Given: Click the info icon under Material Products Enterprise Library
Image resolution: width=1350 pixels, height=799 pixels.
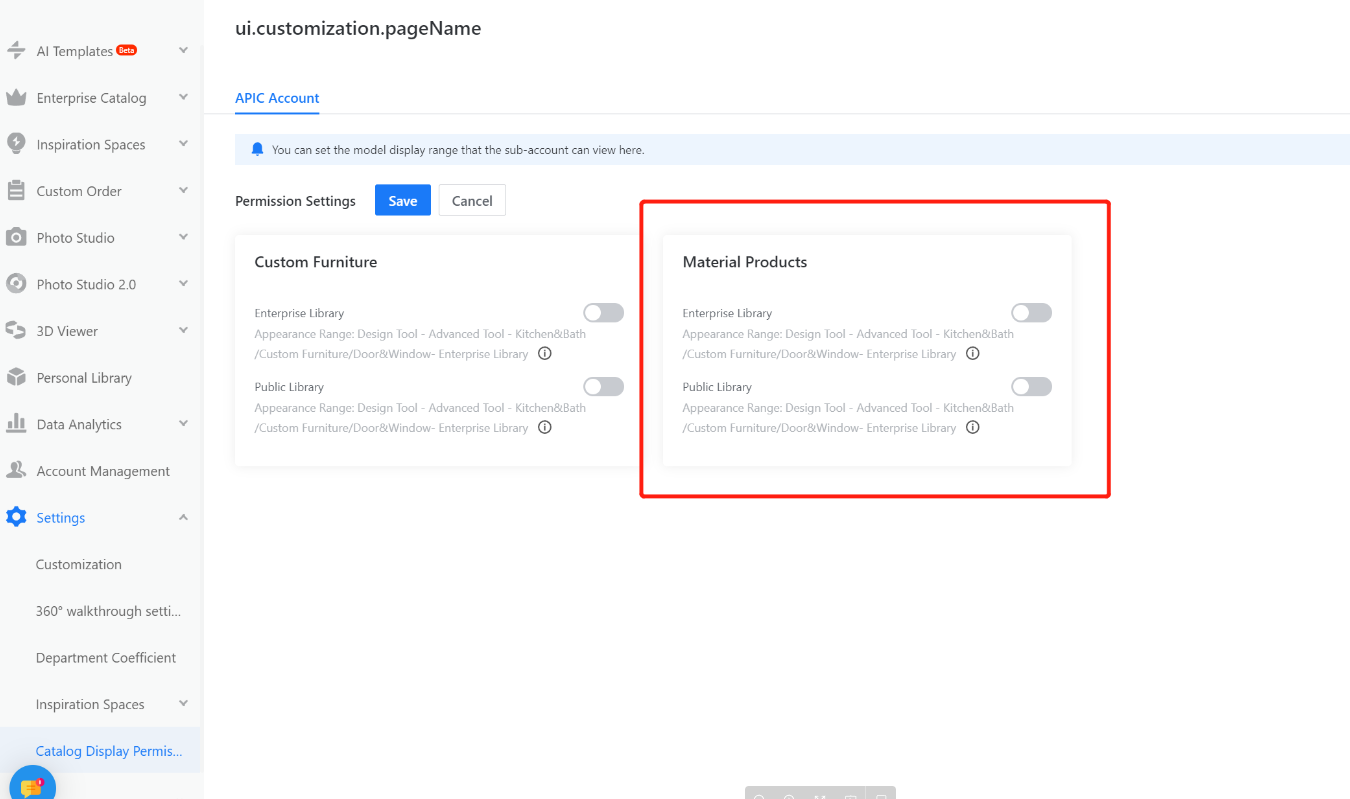Looking at the screenshot, I should [973, 354].
